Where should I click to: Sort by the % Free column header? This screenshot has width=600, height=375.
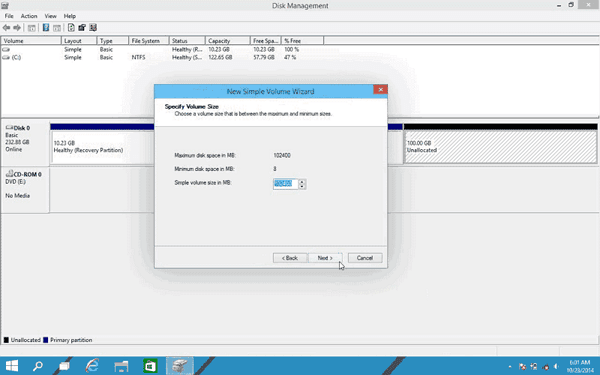[x=302, y=41]
